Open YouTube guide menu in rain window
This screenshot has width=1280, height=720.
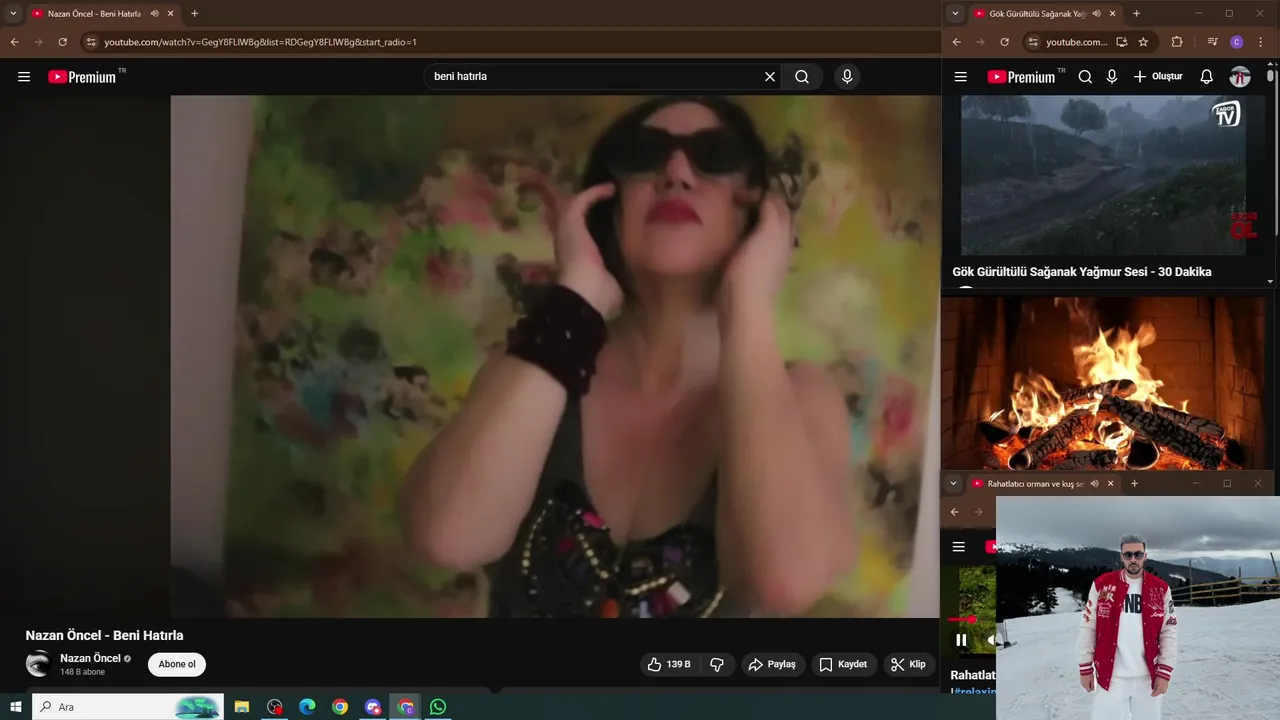click(x=961, y=77)
